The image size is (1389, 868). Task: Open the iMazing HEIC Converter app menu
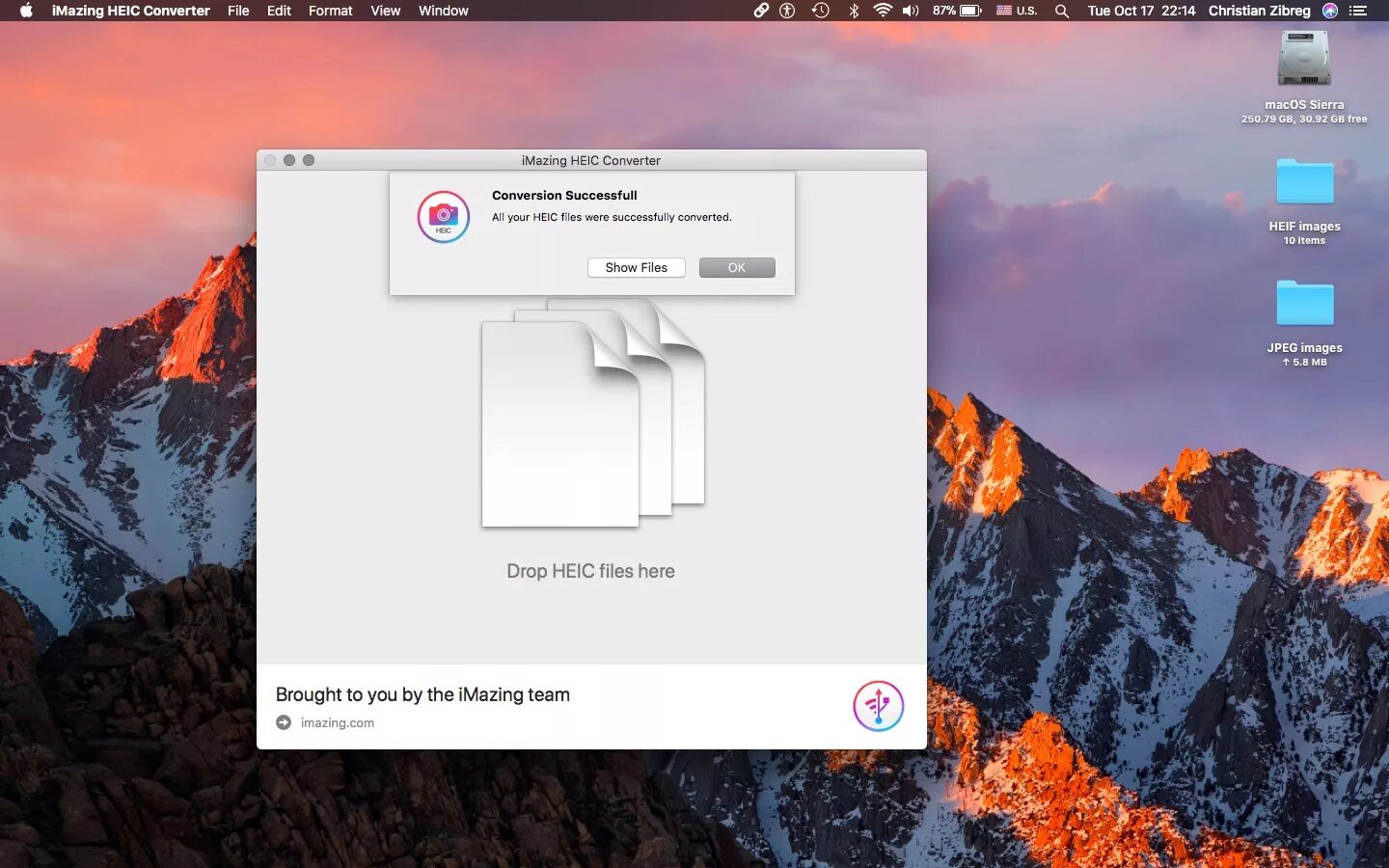(130, 11)
